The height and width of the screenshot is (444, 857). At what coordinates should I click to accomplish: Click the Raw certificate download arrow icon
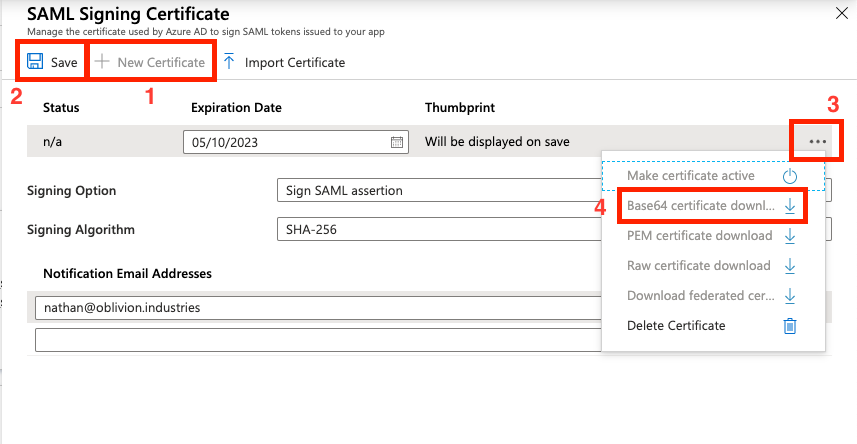(790, 266)
